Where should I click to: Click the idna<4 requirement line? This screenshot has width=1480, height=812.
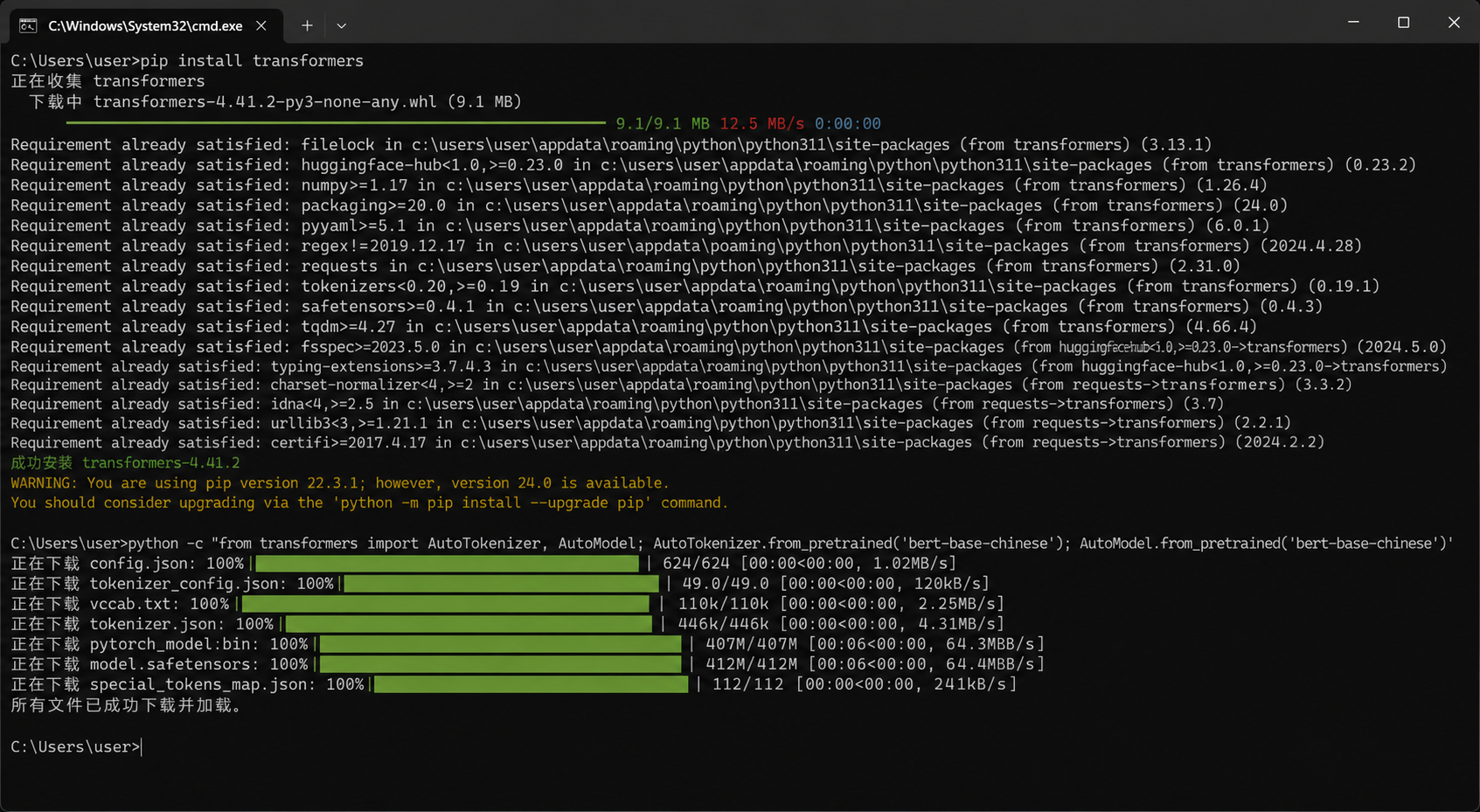pyautogui.click(x=617, y=404)
